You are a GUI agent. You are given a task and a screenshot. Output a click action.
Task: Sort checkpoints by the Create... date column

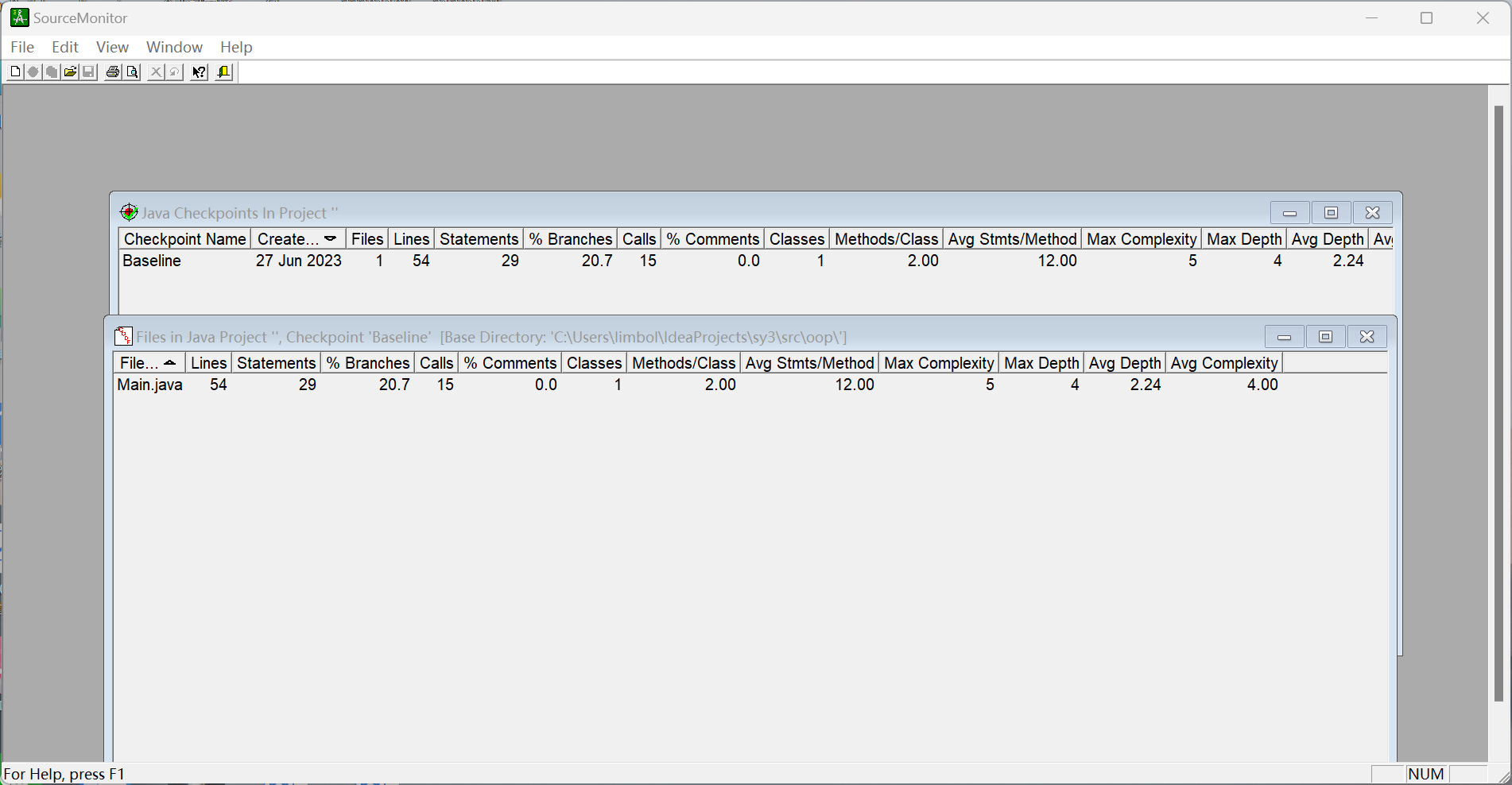point(298,239)
